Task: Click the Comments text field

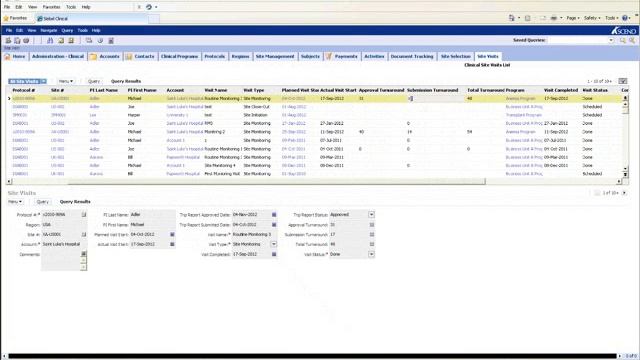Action: click(x=61, y=260)
